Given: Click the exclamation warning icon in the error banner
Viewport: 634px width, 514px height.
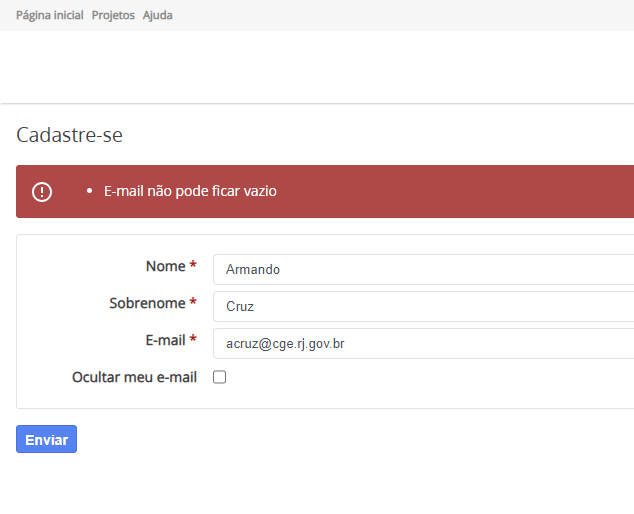Looking at the screenshot, I should coord(42,191).
